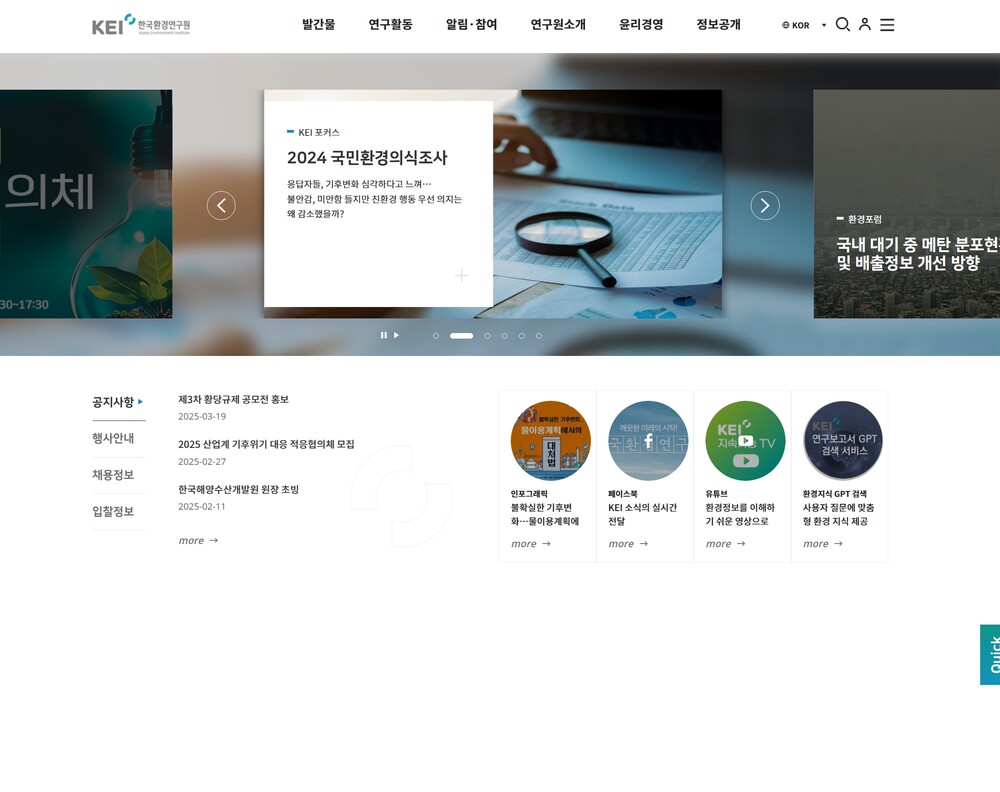Viewport: 1000px width, 792px height.
Task: Click the user account icon
Action: point(865,25)
